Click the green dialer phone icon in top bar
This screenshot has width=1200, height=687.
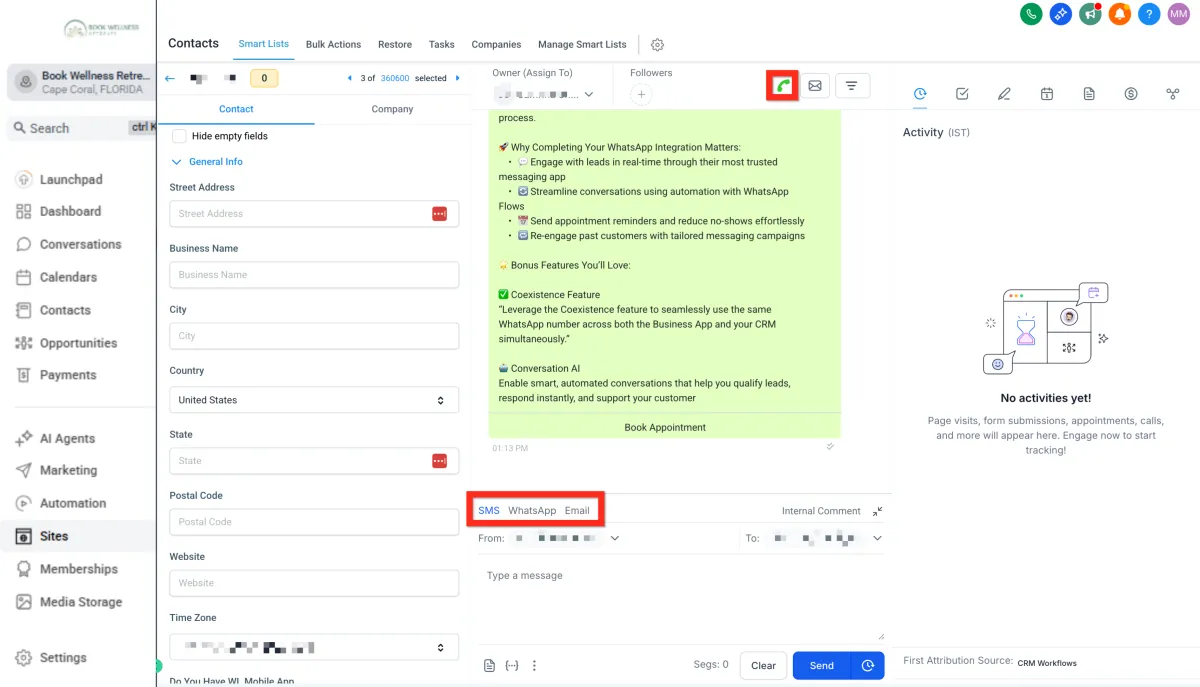tap(1031, 14)
